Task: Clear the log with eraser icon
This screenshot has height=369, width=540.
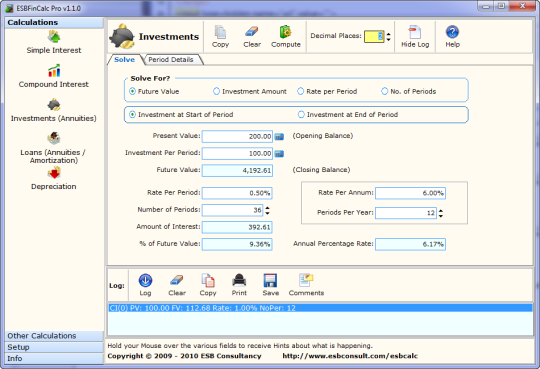Action: 177,280
